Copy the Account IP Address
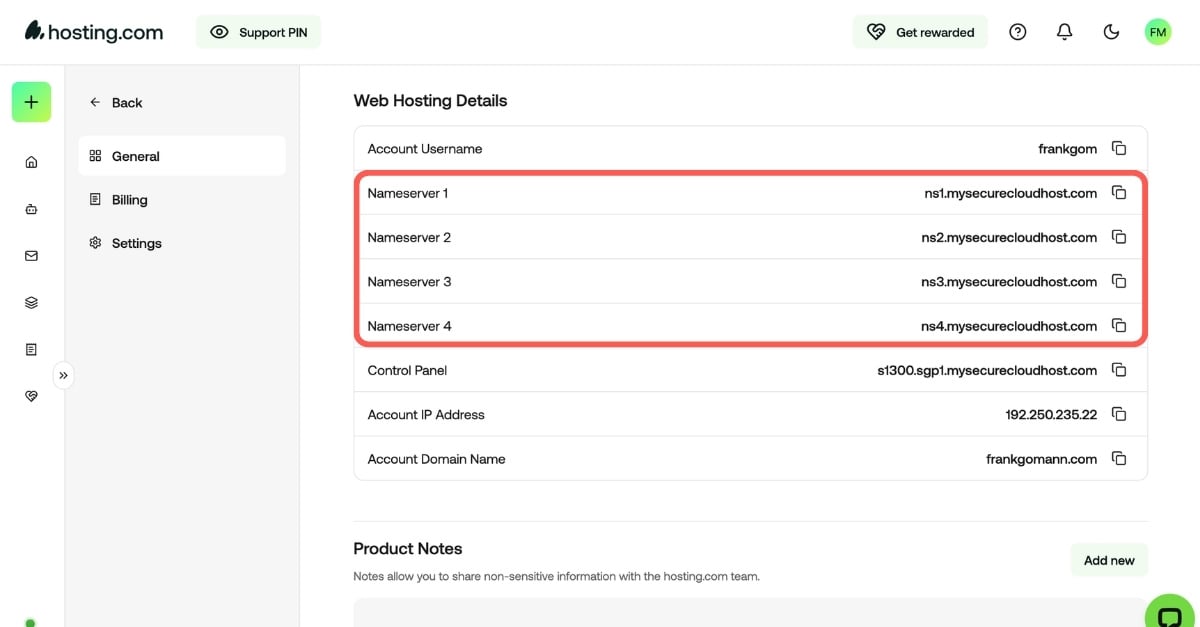Viewport: 1200px width, 627px height. coord(1119,414)
